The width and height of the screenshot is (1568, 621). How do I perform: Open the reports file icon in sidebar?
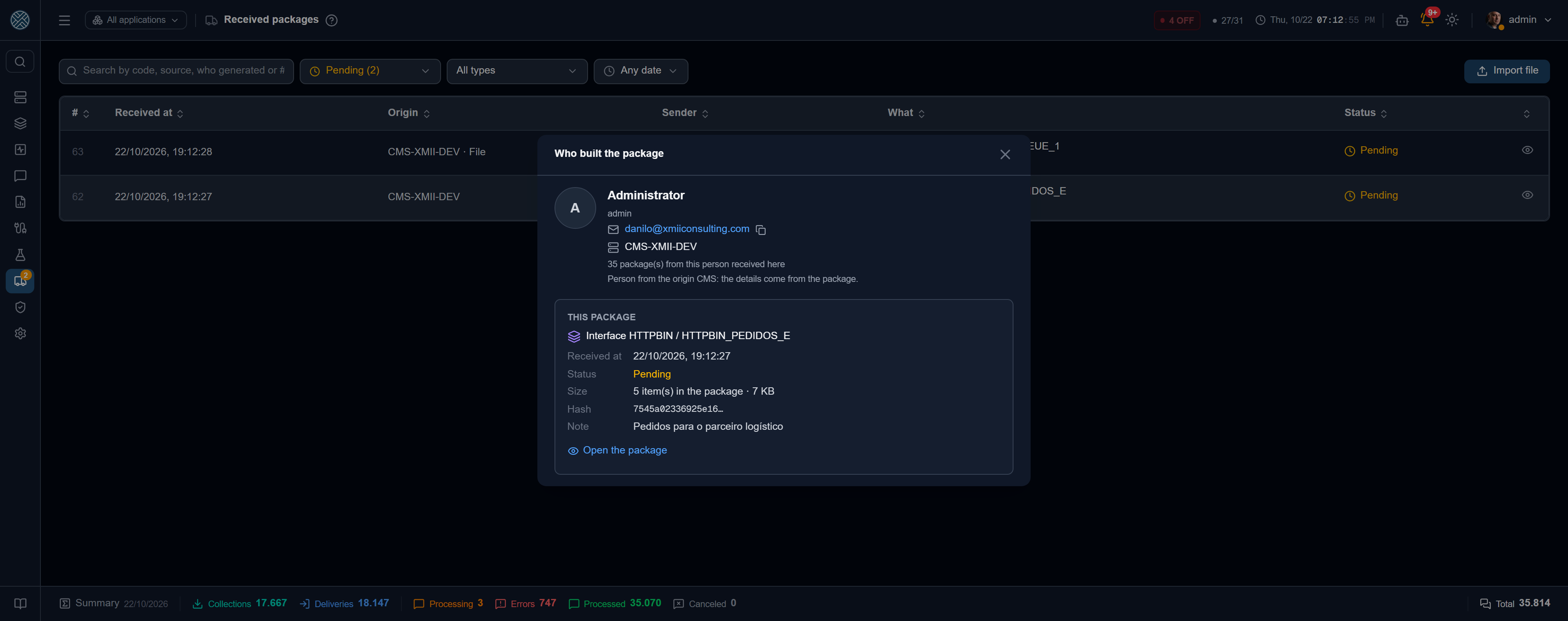(20, 202)
